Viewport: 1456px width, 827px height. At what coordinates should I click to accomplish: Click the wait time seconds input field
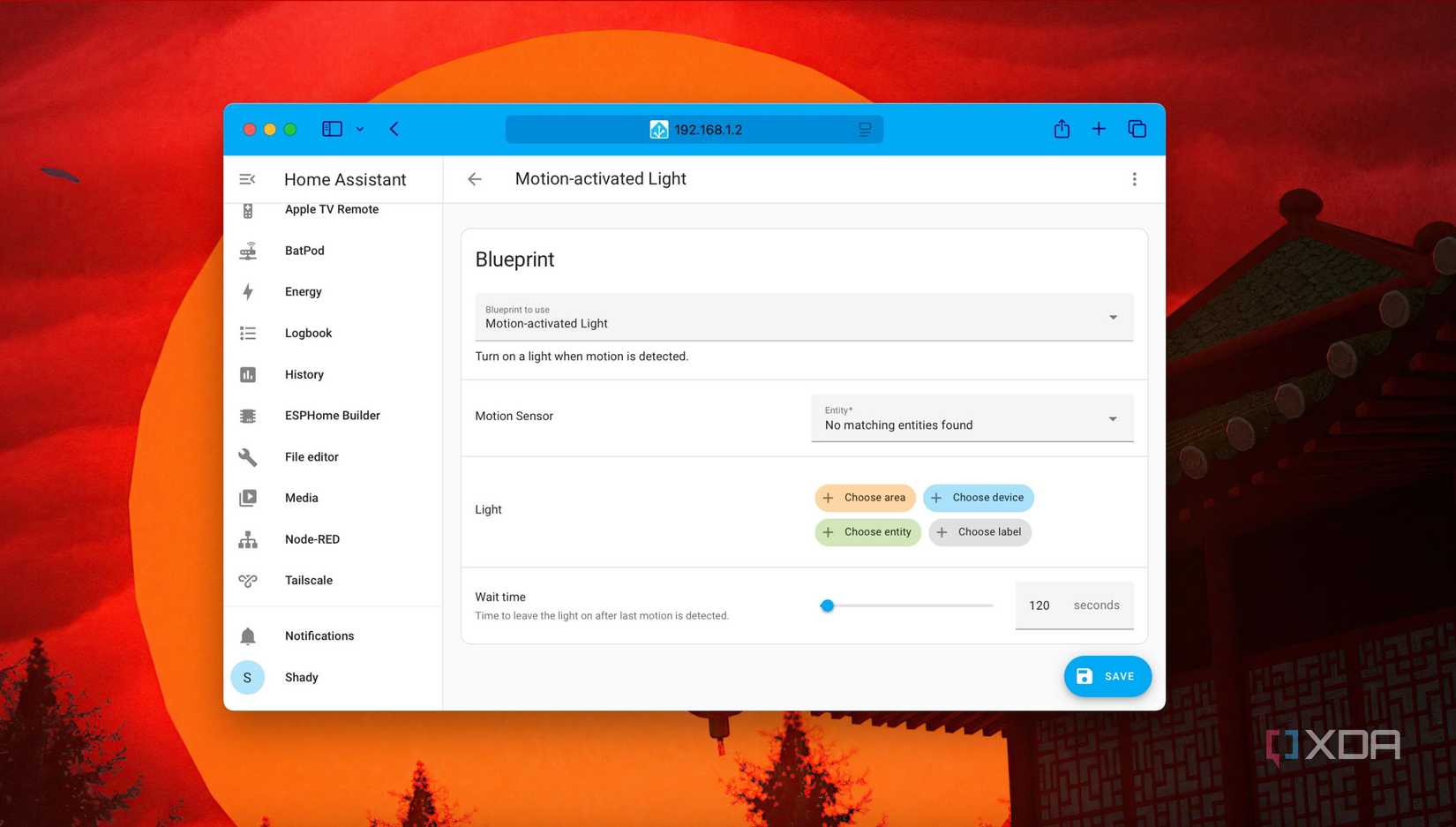click(x=1074, y=605)
